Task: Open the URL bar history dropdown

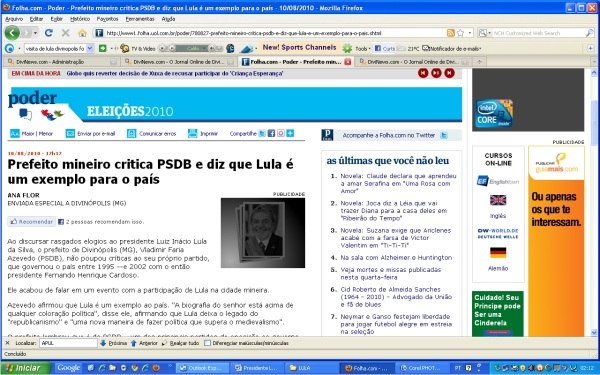Action: (x=470, y=33)
